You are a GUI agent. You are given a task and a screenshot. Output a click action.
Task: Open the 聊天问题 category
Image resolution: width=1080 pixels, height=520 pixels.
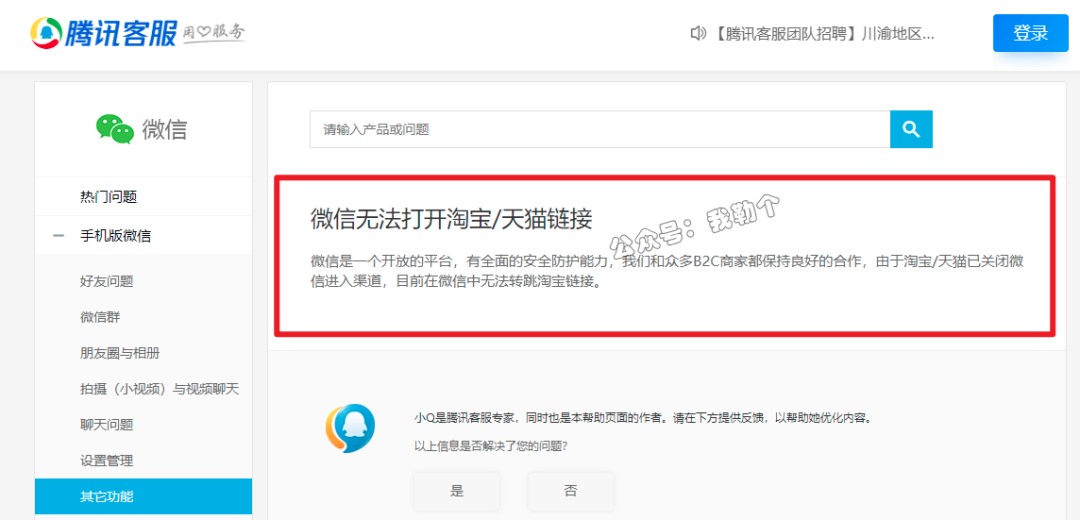(107, 425)
